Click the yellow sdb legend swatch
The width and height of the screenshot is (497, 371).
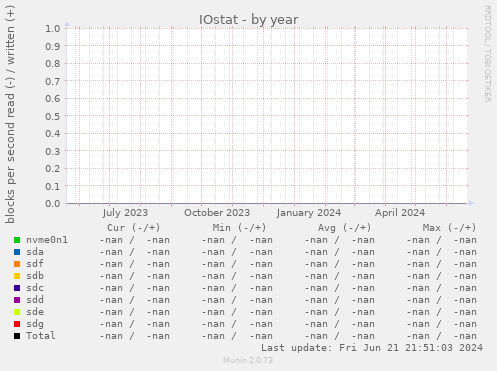(17, 276)
